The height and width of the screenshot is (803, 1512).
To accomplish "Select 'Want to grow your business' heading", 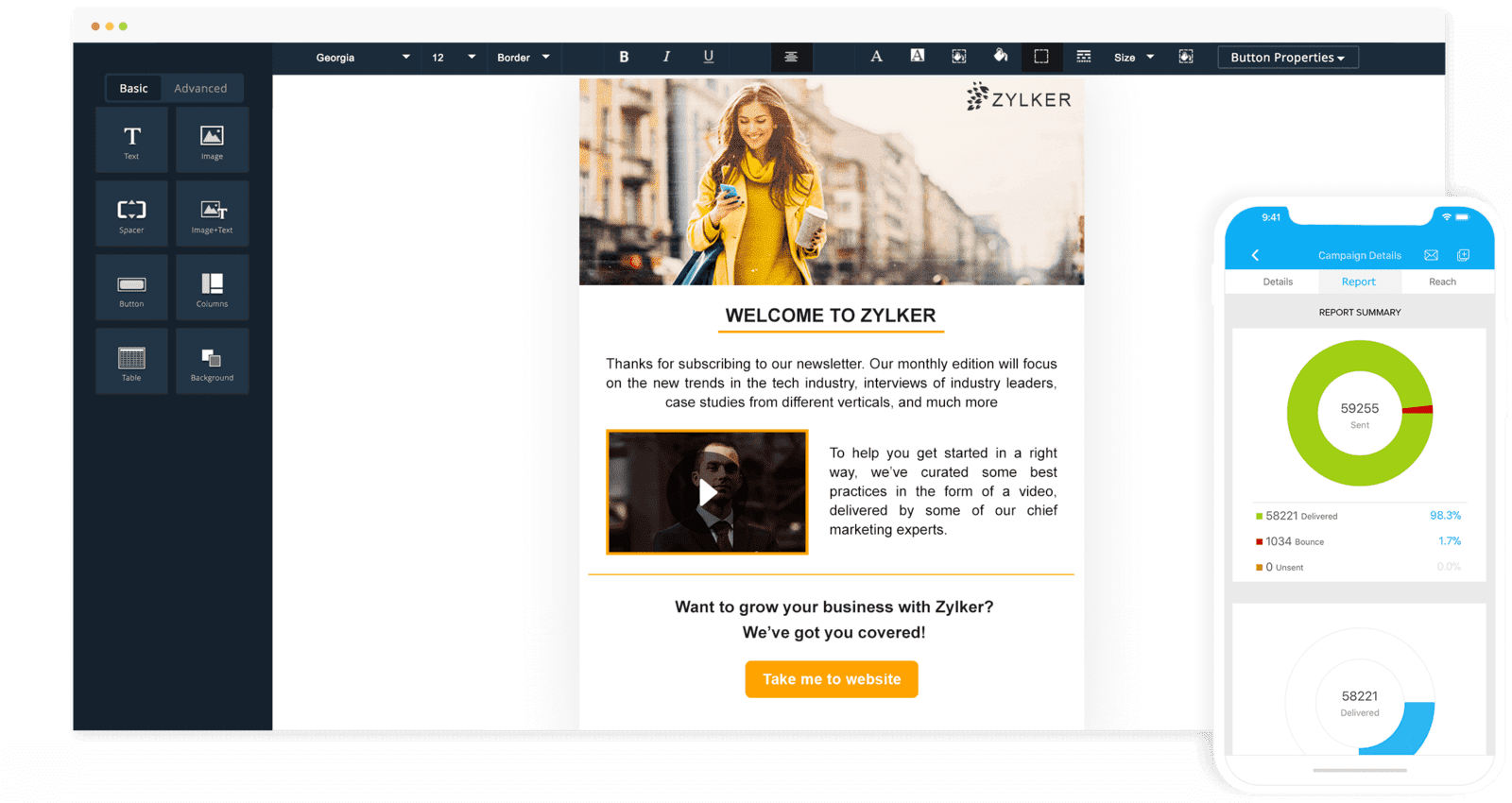I will click(833, 607).
